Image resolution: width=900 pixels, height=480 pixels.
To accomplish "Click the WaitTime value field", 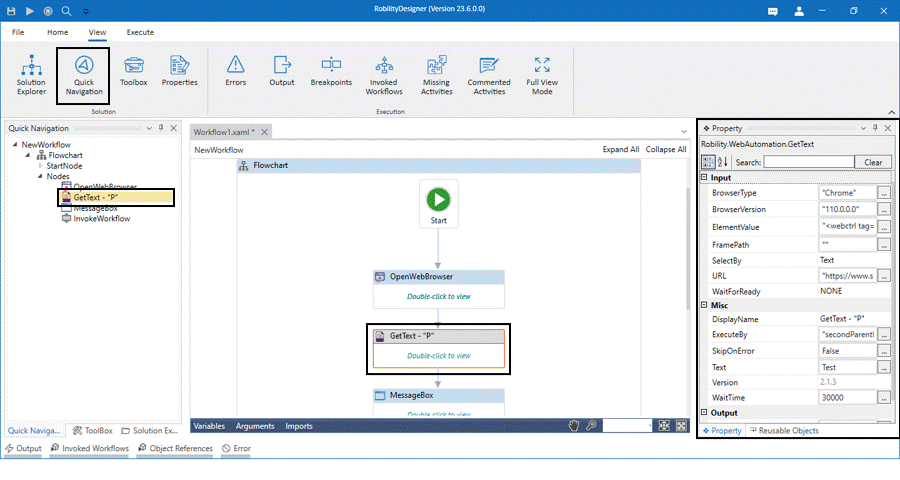I will pyautogui.click(x=847, y=397).
